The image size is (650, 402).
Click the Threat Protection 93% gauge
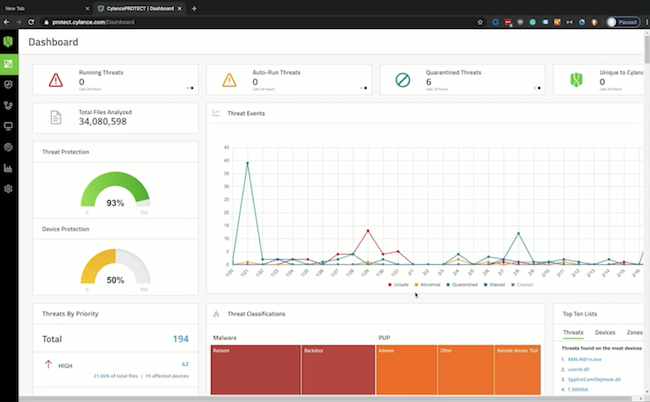(x=115, y=190)
